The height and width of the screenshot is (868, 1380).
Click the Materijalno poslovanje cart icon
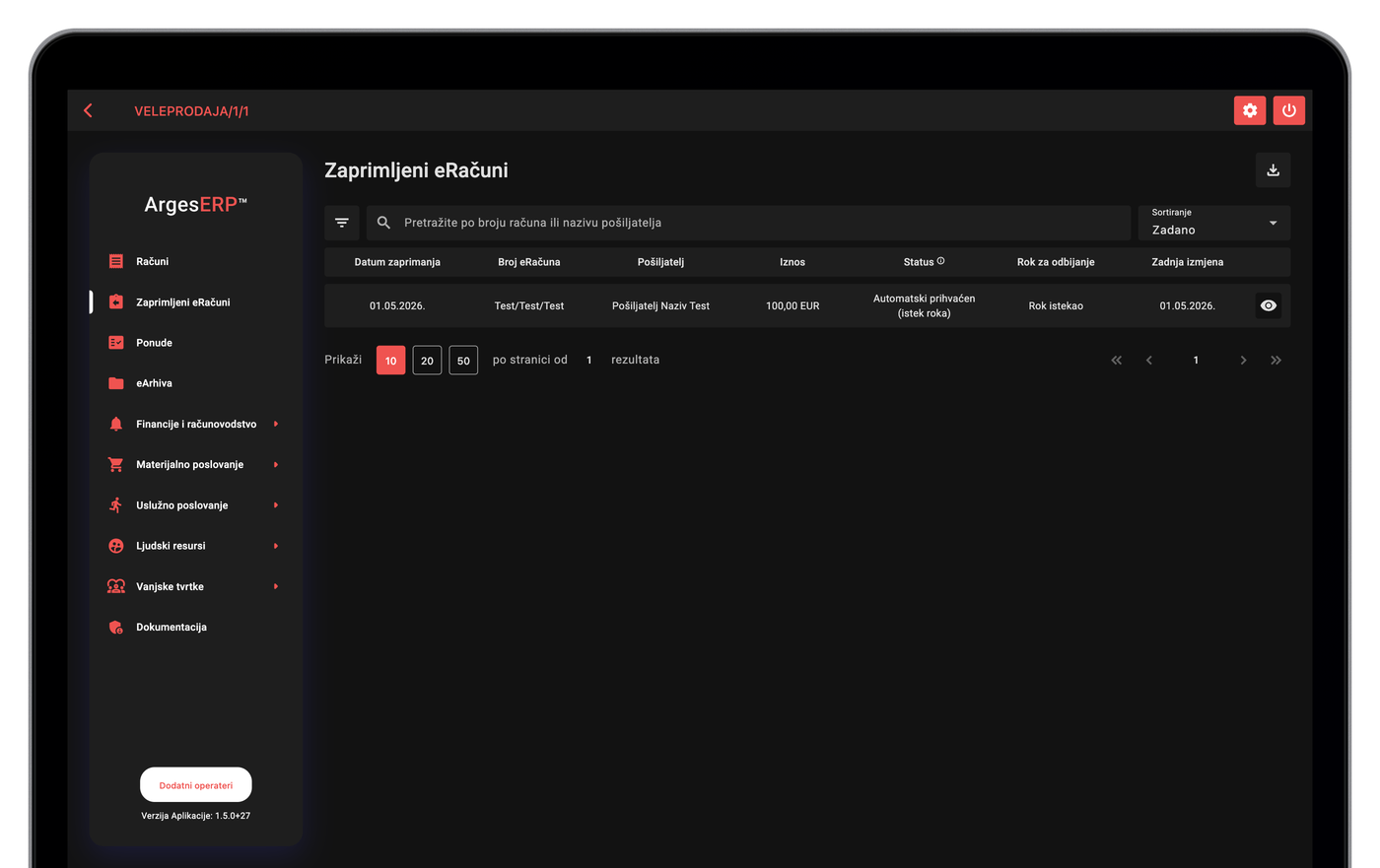(x=116, y=464)
